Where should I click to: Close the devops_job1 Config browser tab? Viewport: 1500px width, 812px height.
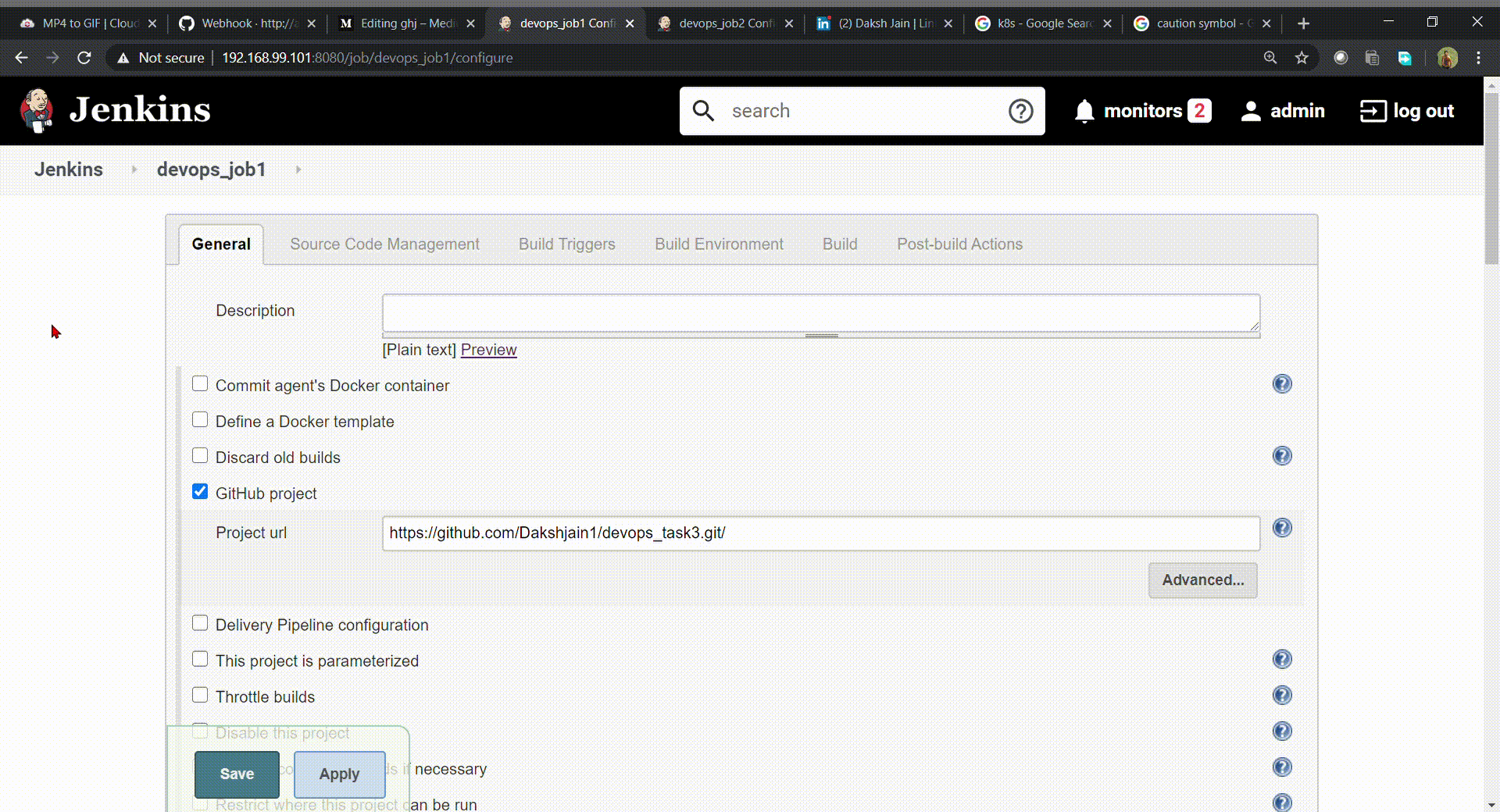coord(630,23)
